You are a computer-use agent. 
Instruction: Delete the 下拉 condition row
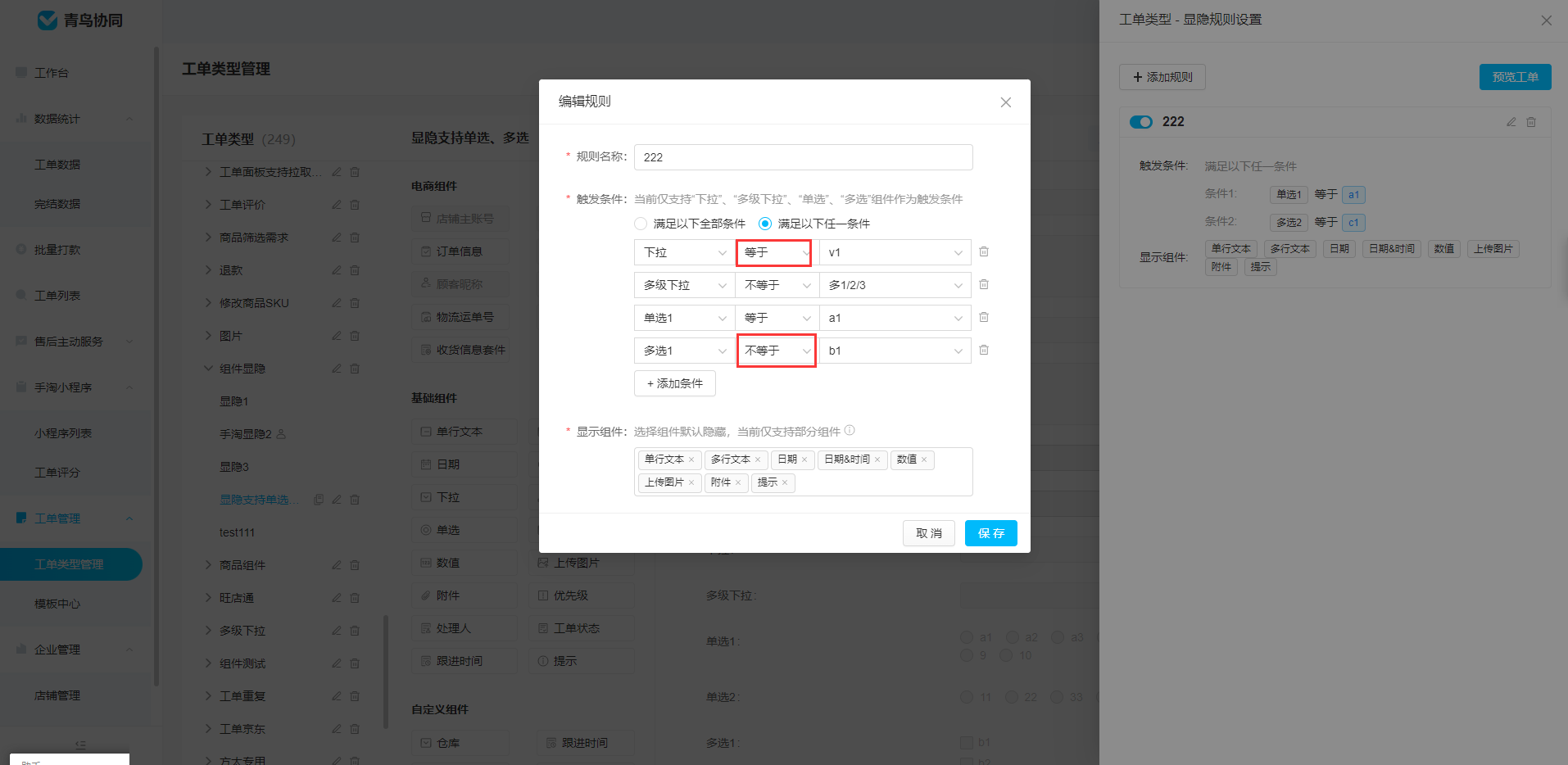point(984,251)
